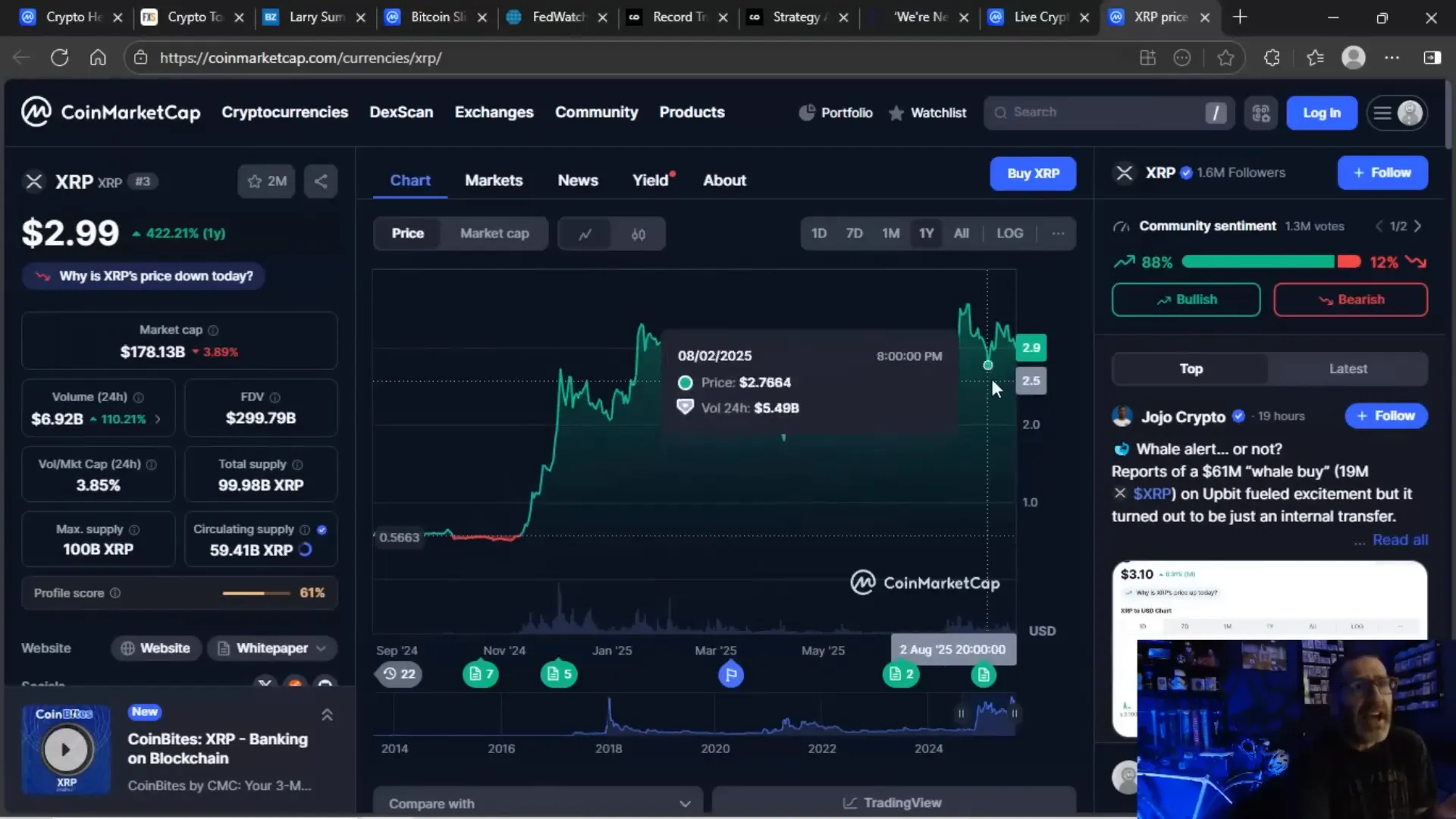Vote Bullish on XRP
This screenshot has width=1456, height=819.
[1186, 300]
